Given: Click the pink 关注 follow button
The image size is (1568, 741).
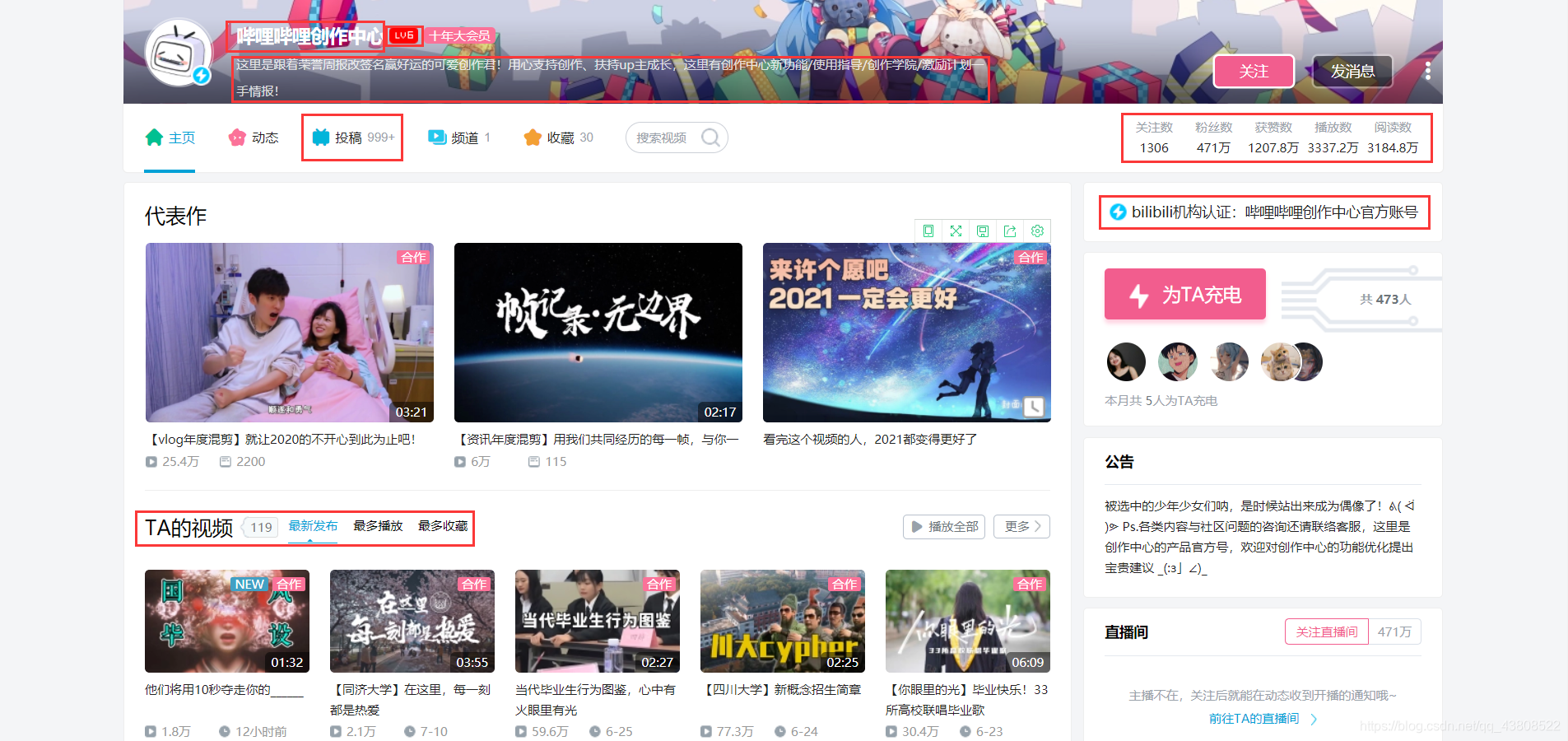Looking at the screenshot, I should (1254, 72).
